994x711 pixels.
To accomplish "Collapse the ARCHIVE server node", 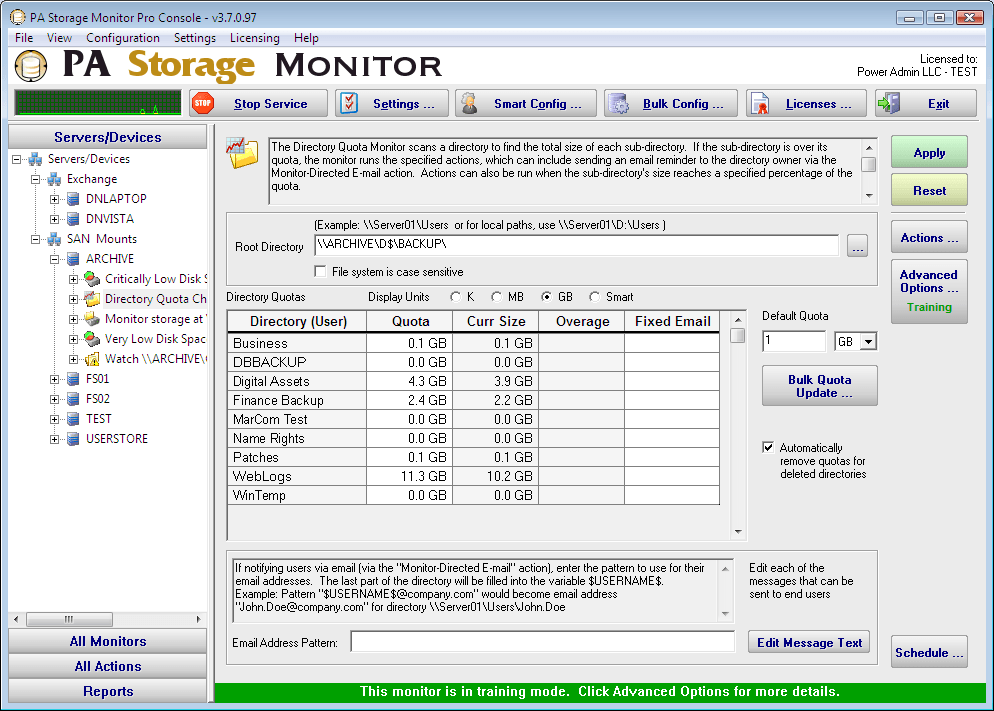I will coord(55,260).
